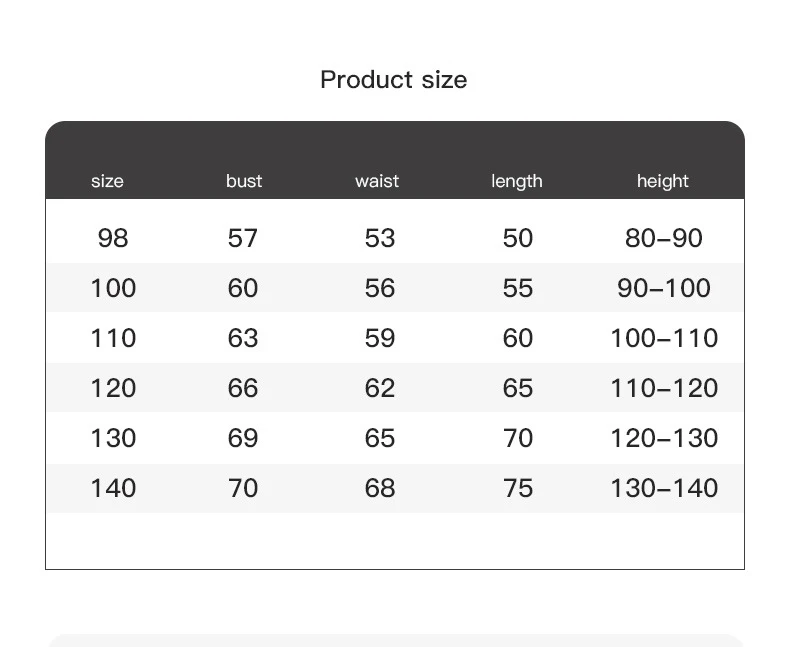Select the waist value 62
The height and width of the screenshot is (647, 790).
[380, 388]
